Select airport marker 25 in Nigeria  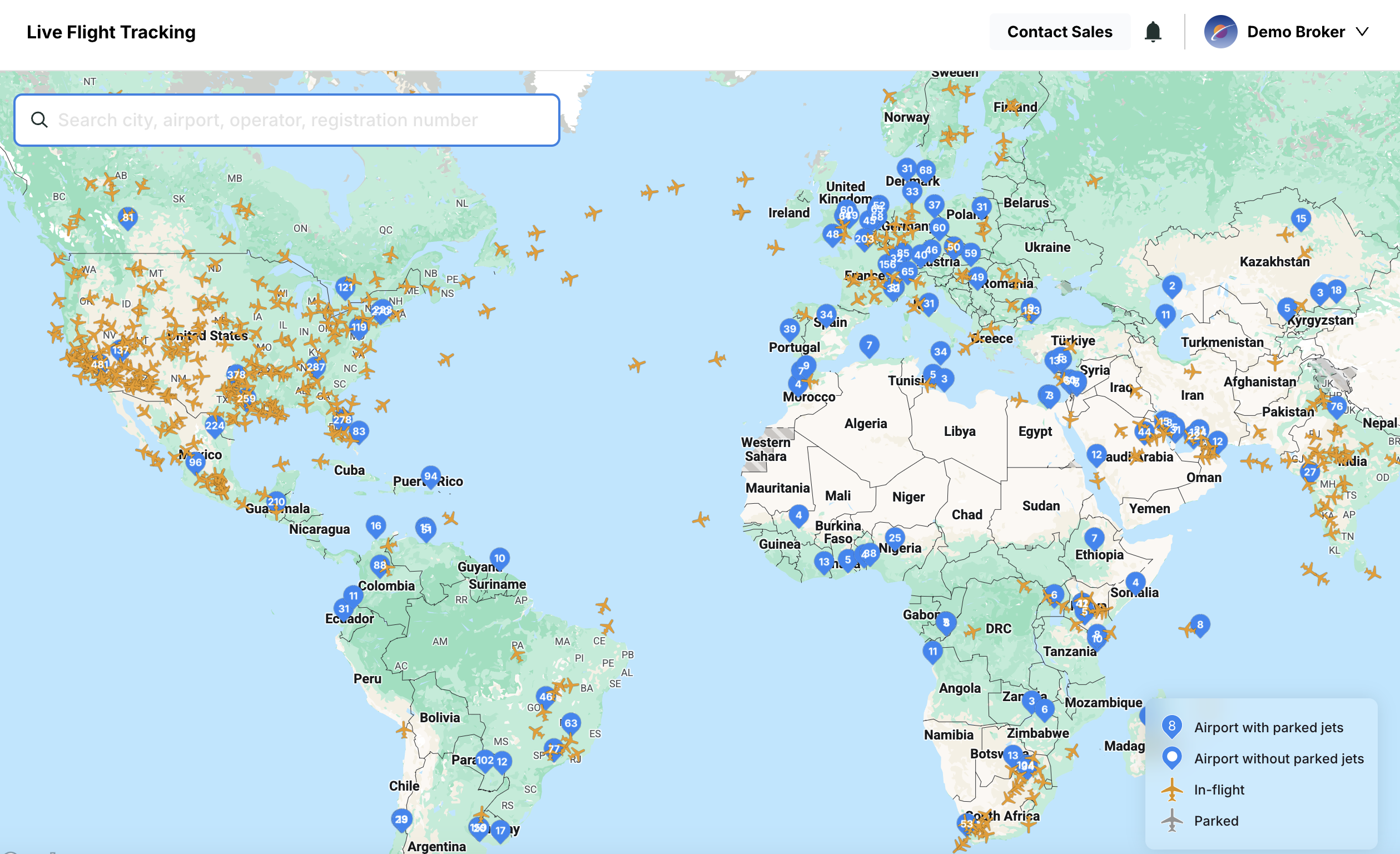click(x=895, y=539)
